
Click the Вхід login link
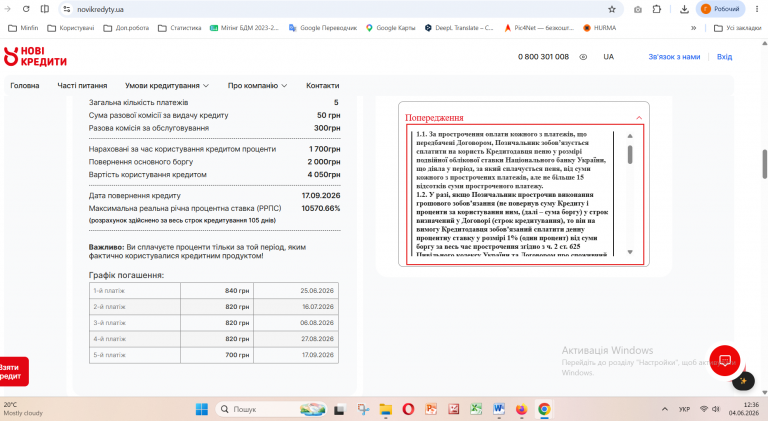coord(724,57)
